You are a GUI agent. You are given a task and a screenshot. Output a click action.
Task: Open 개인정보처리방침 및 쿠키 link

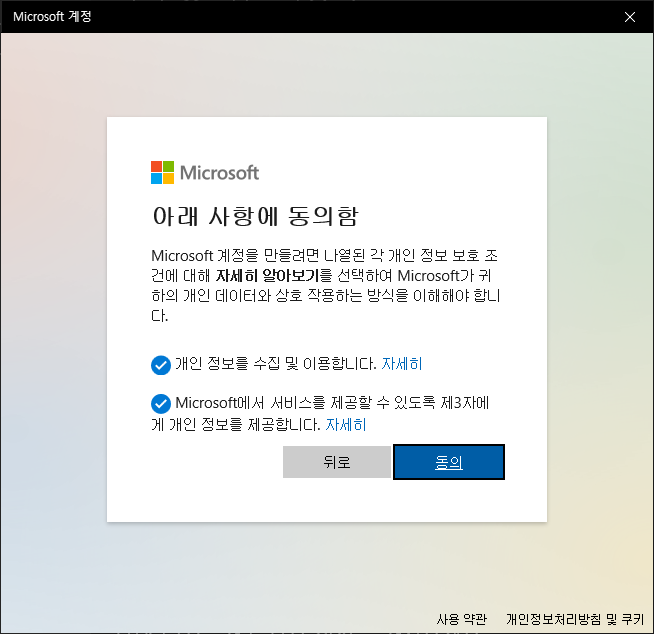tap(575, 619)
